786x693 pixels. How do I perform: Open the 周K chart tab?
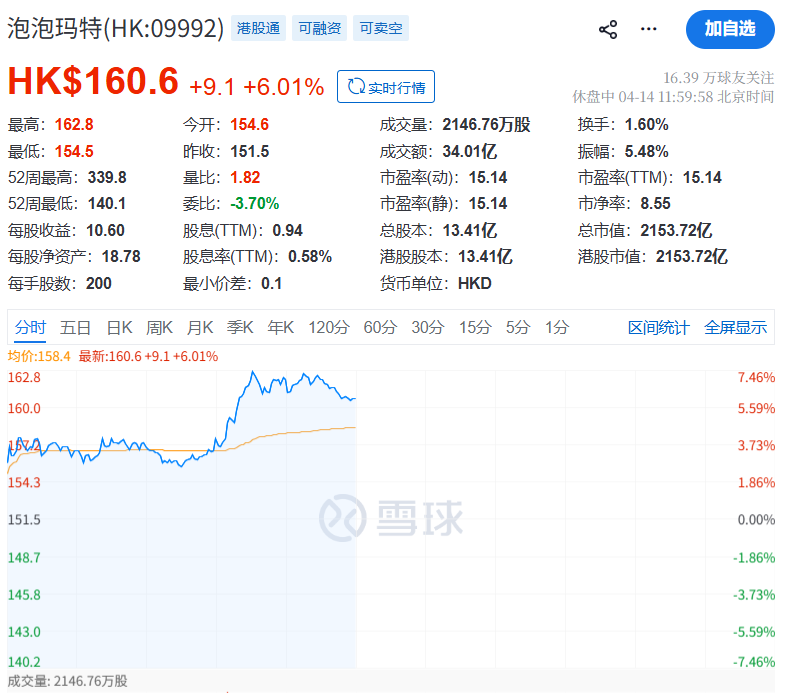160,327
